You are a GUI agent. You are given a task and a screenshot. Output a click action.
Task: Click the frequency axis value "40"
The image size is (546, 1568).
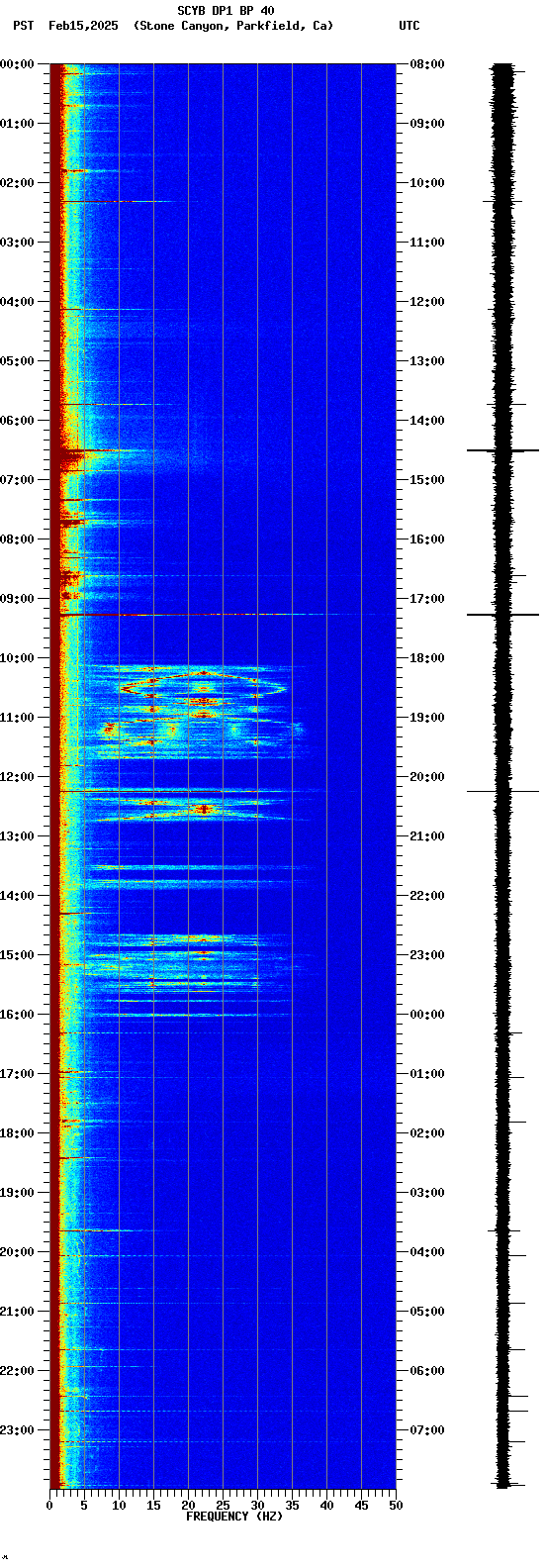(326, 1506)
